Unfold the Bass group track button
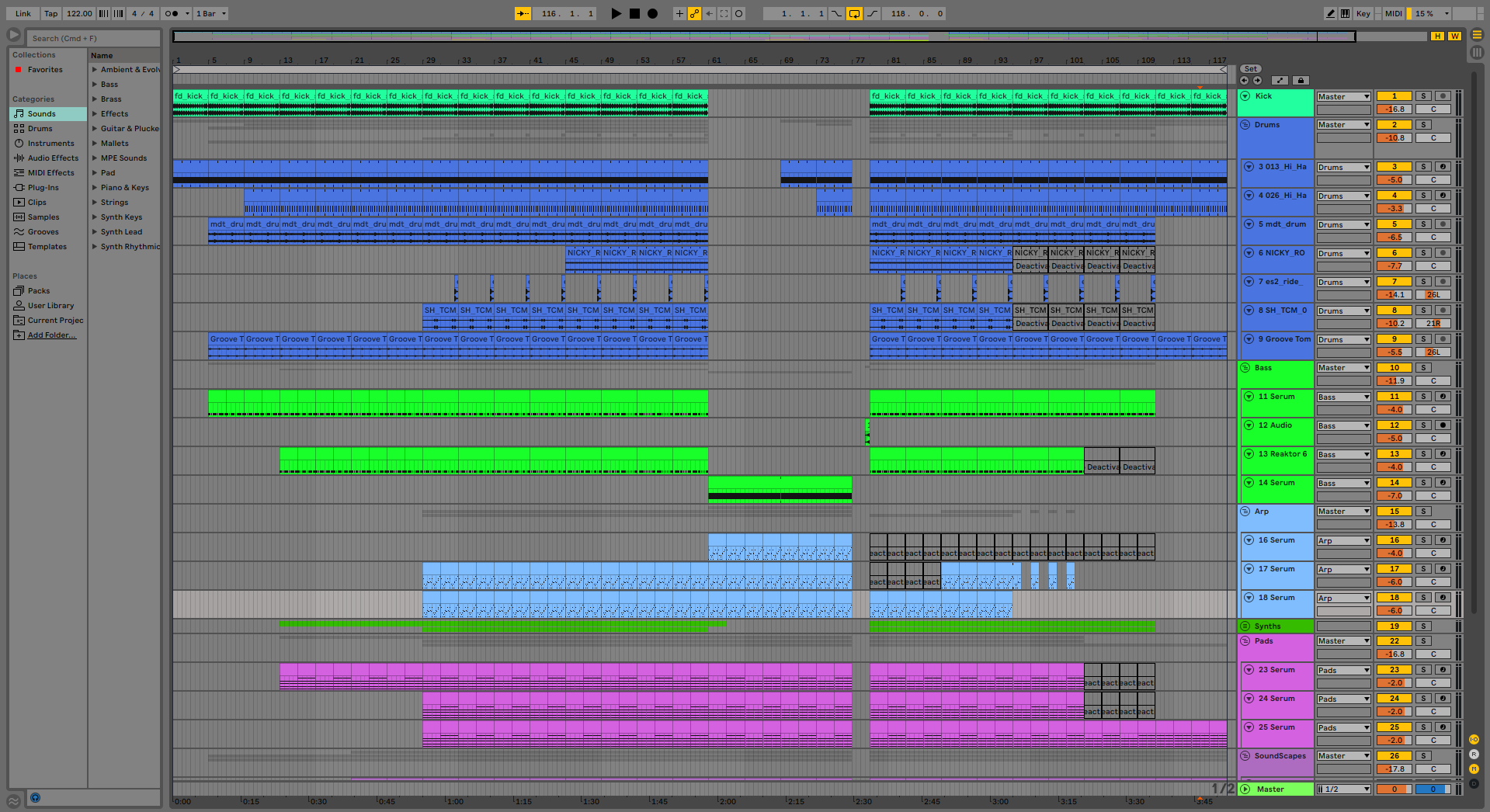This screenshot has height=812, width=1490. pos(1245,367)
